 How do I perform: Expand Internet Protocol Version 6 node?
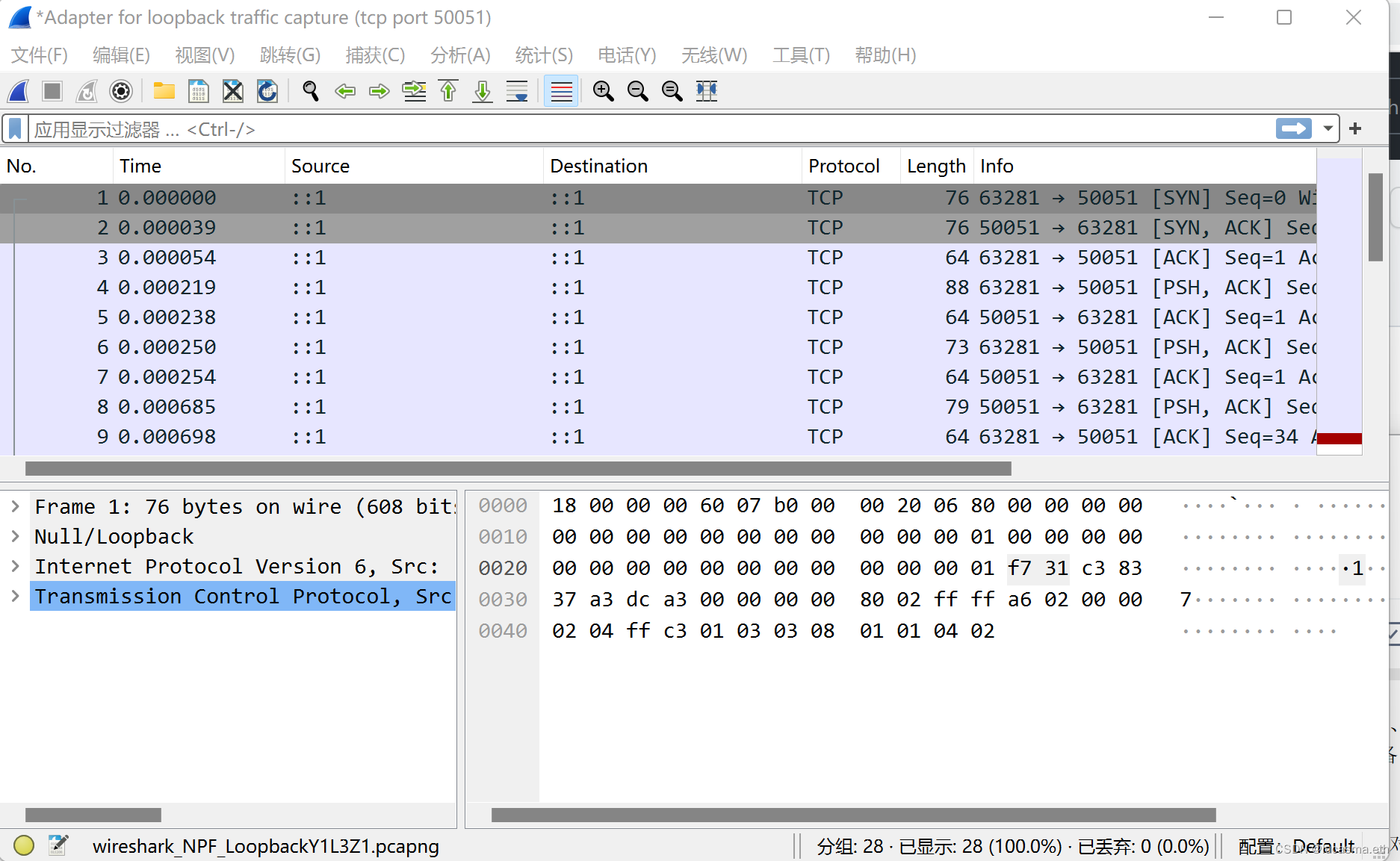click(x=15, y=566)
